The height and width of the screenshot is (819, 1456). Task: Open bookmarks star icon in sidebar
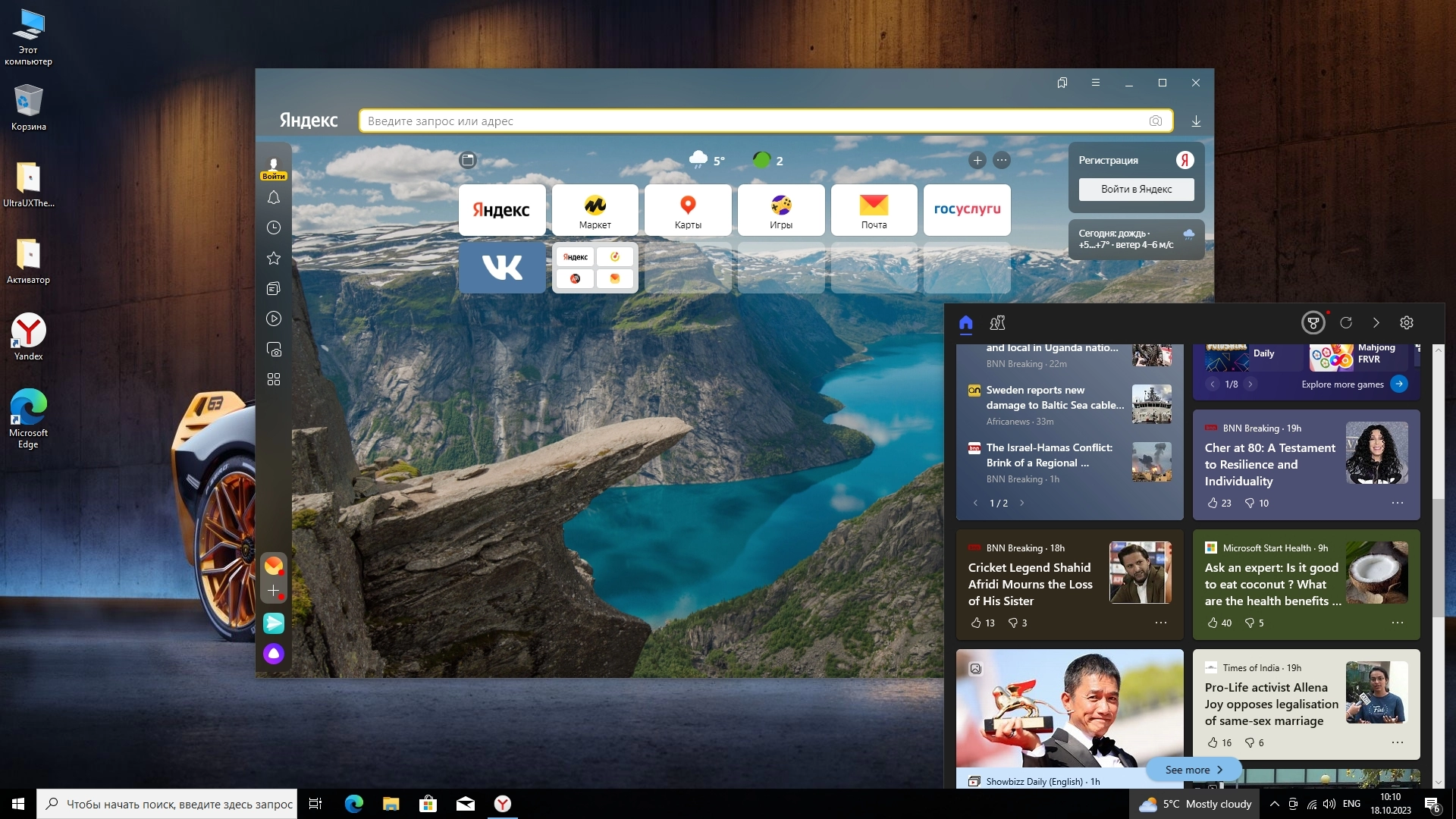click(274, 259)
